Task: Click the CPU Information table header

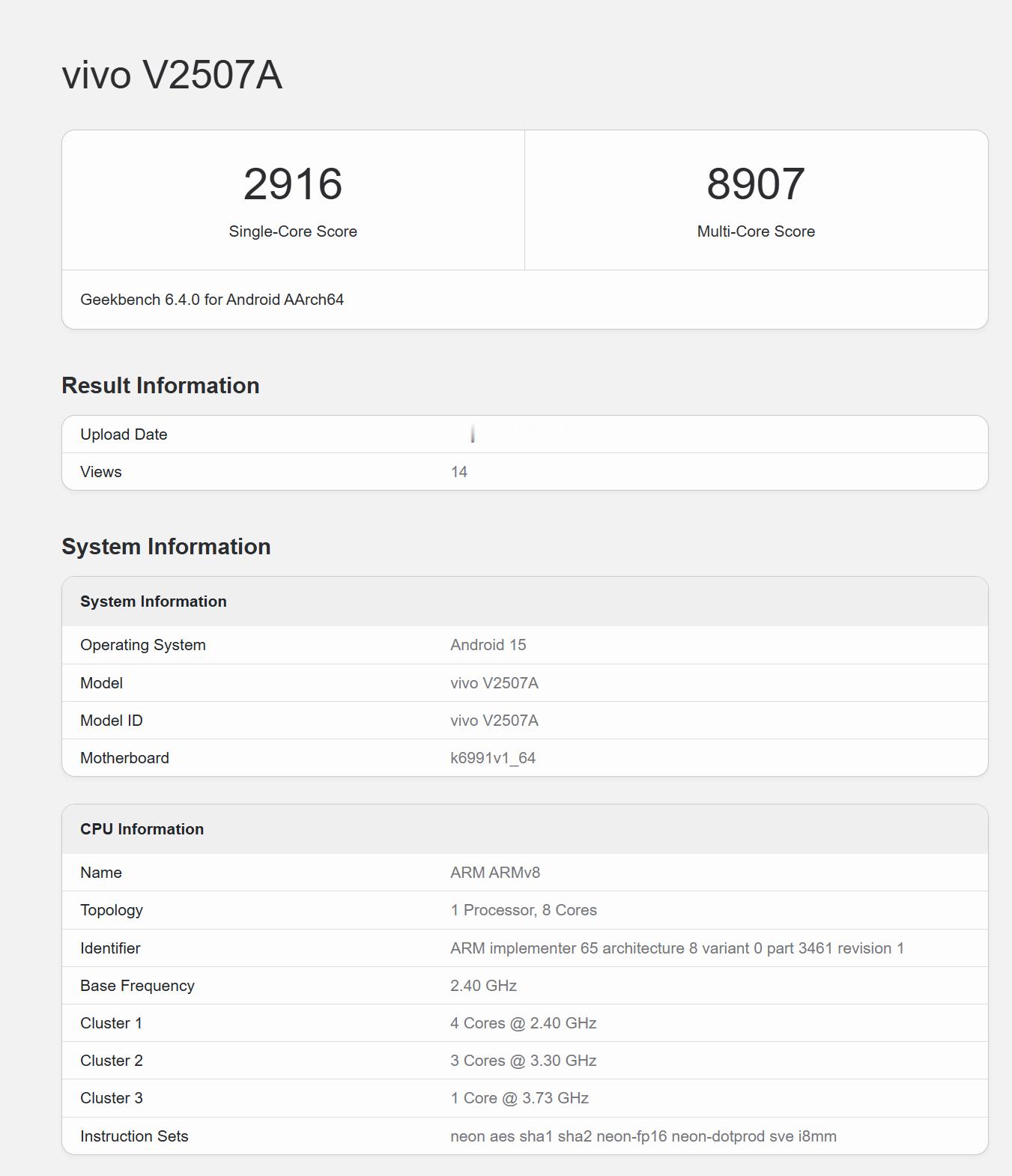Action: pyautogui.click(x=142, y=829)
